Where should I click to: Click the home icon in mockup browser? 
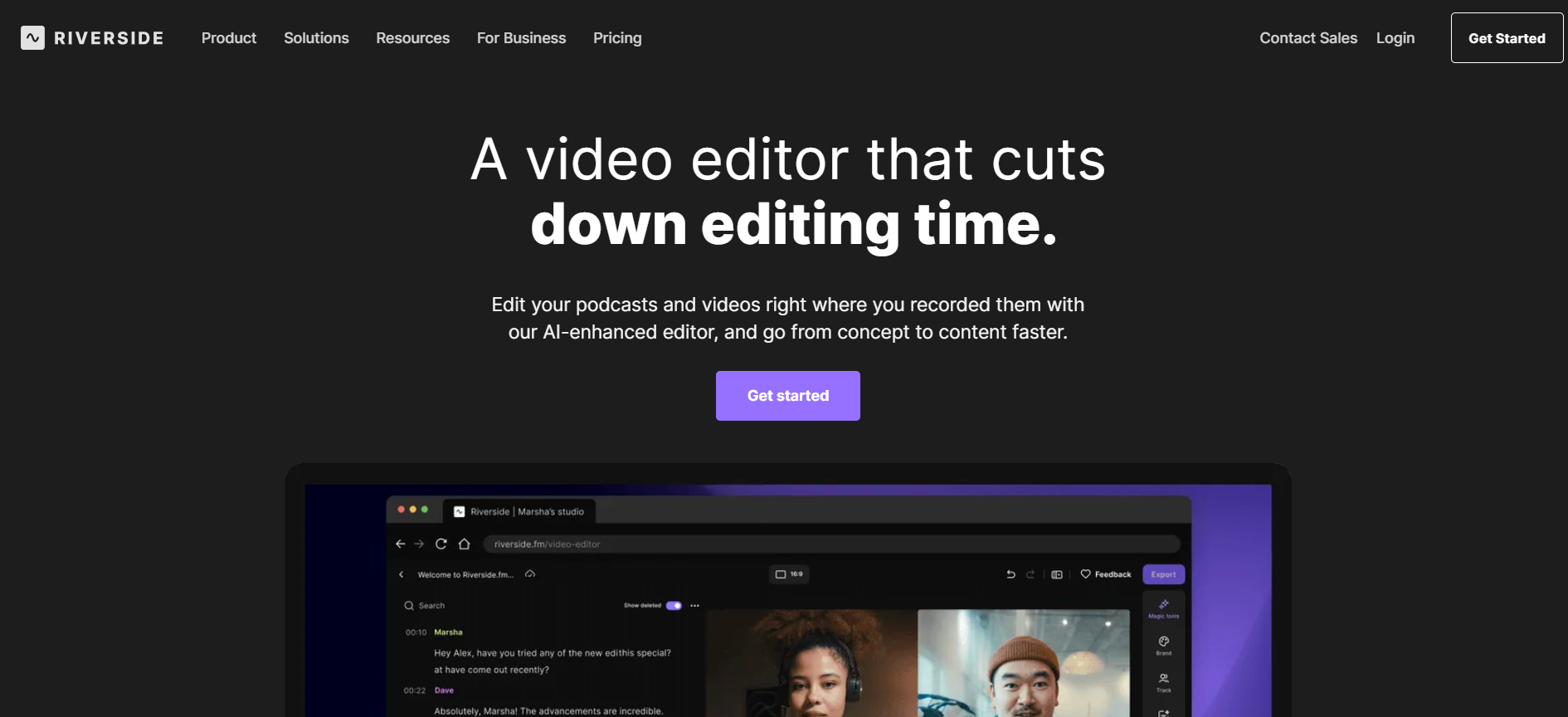point(465,544)
